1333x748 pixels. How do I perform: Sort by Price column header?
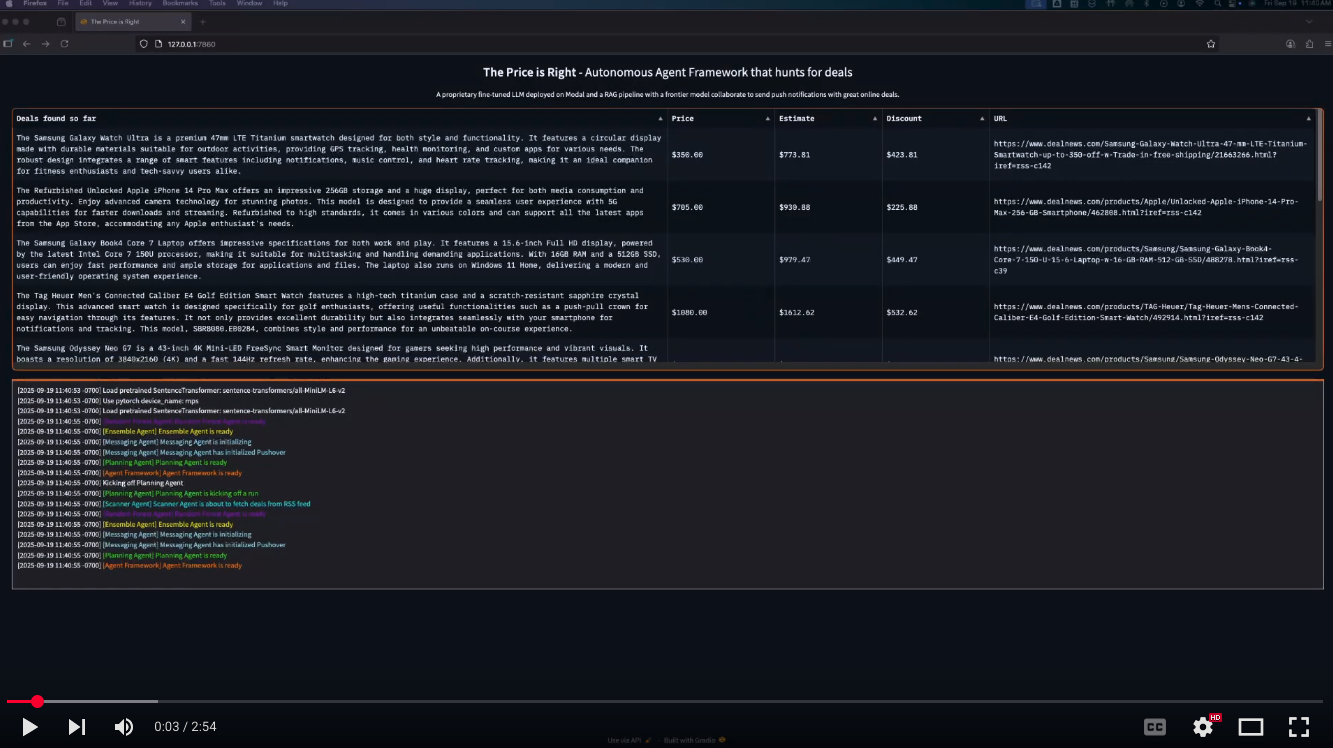click(720, 118)
